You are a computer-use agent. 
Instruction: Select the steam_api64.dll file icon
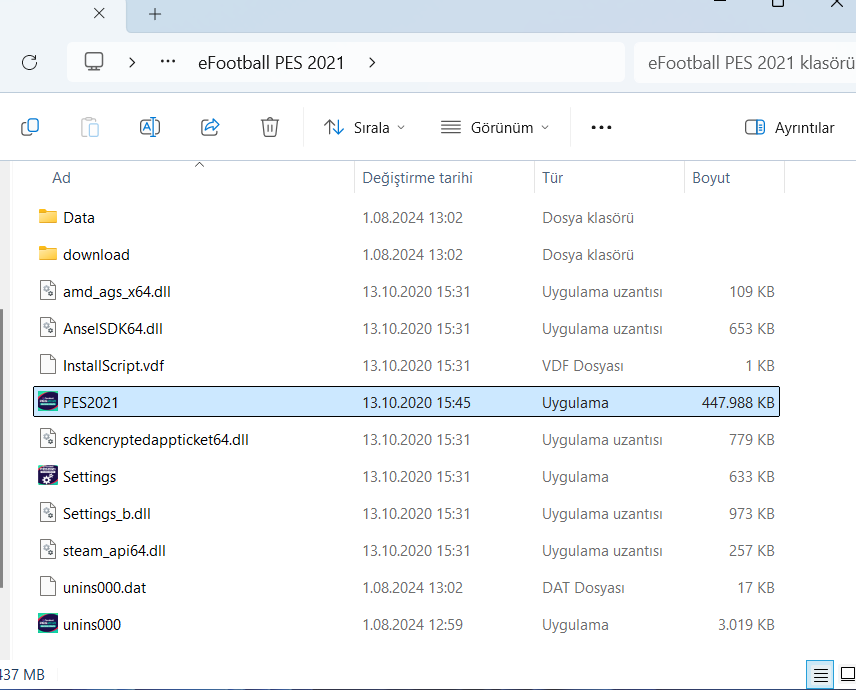[x=48, y=550]
